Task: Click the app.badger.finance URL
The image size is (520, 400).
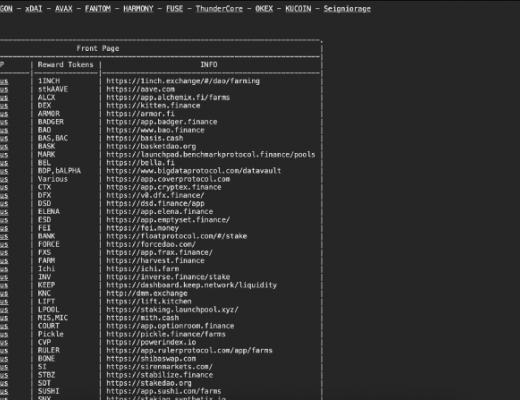Action: 162,122
